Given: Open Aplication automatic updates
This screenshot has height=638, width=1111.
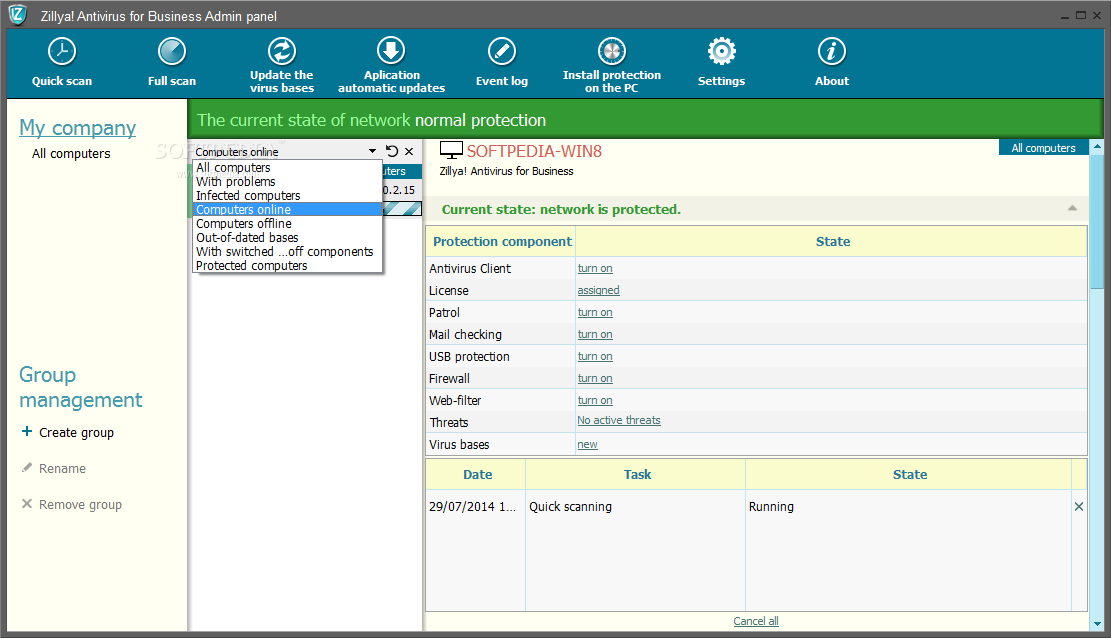Looking at the screenshot, I should (391, 65).
